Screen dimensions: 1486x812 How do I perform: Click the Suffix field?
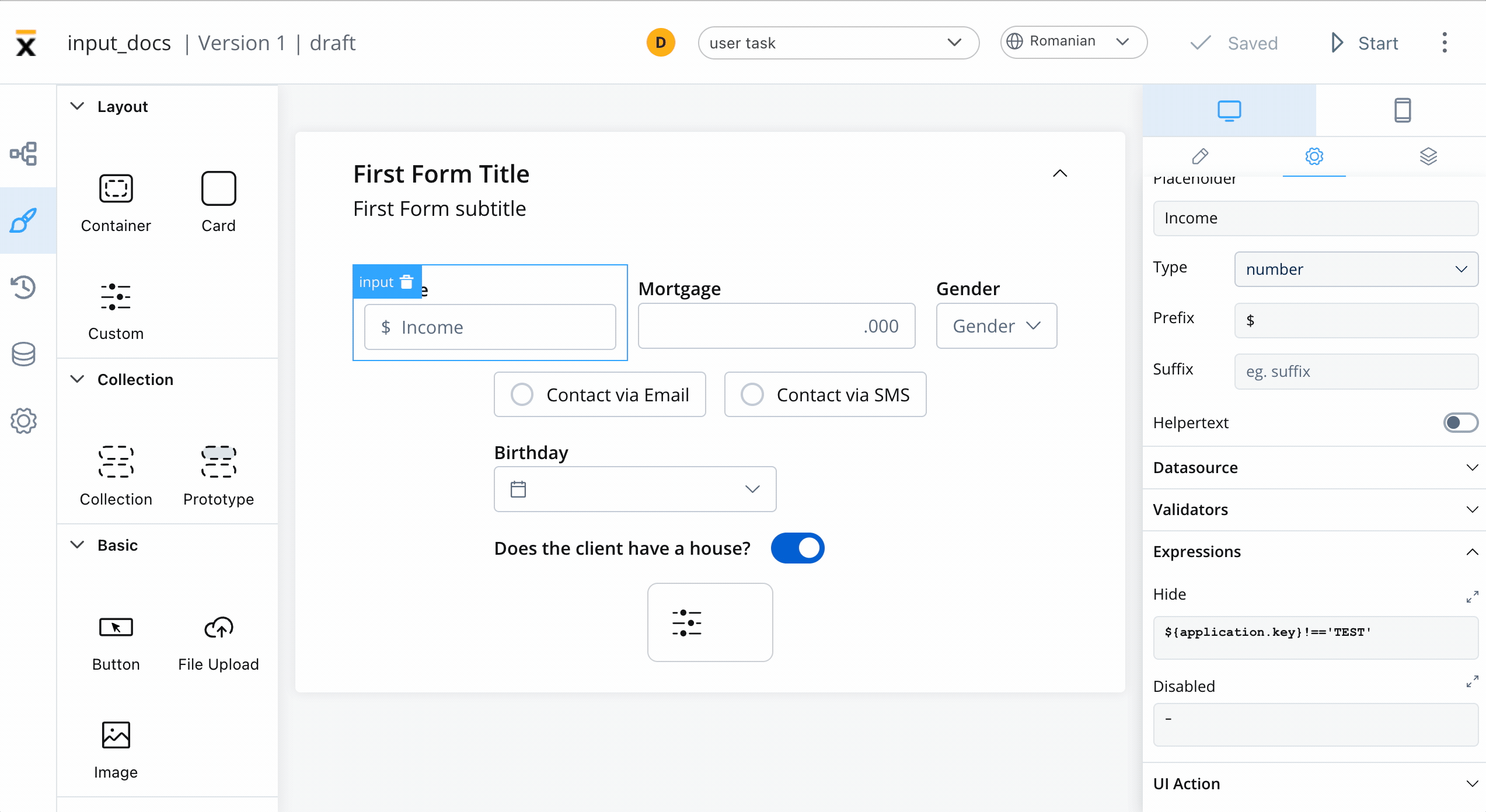click(x=1356, y=372)
